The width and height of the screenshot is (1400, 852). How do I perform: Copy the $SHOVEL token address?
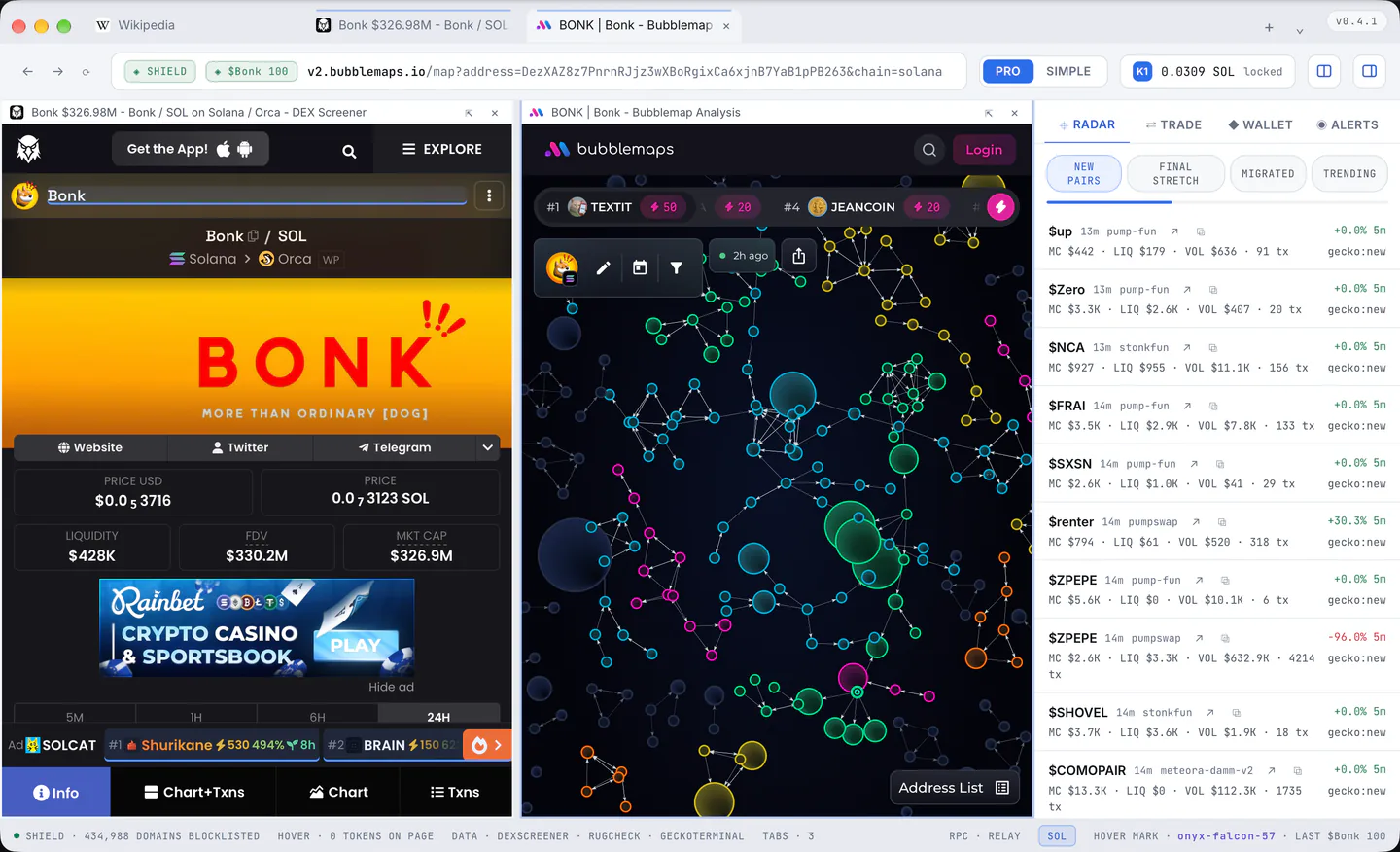[1236, 713]
